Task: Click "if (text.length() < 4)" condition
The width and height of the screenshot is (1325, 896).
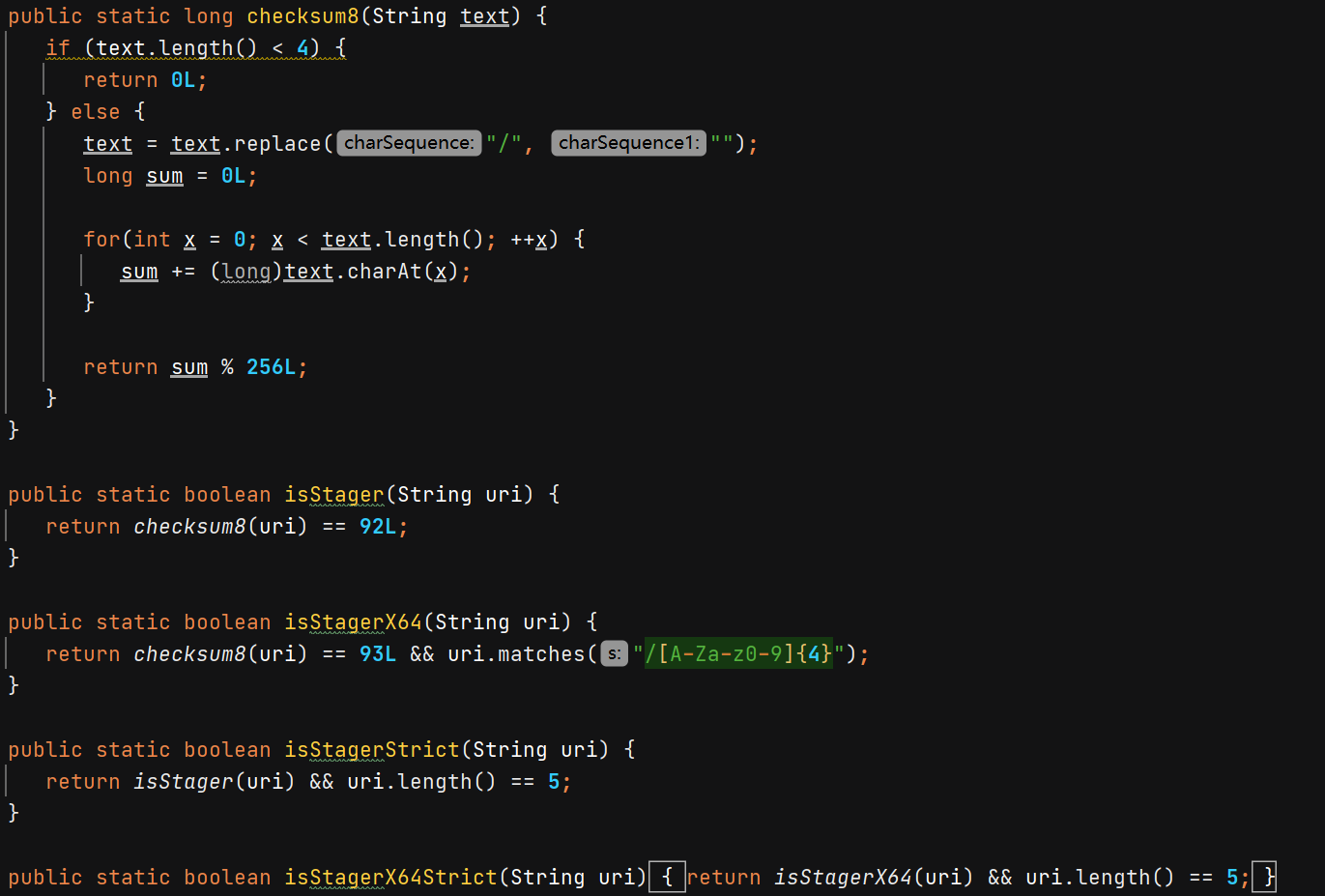Action: coord(183,48)
